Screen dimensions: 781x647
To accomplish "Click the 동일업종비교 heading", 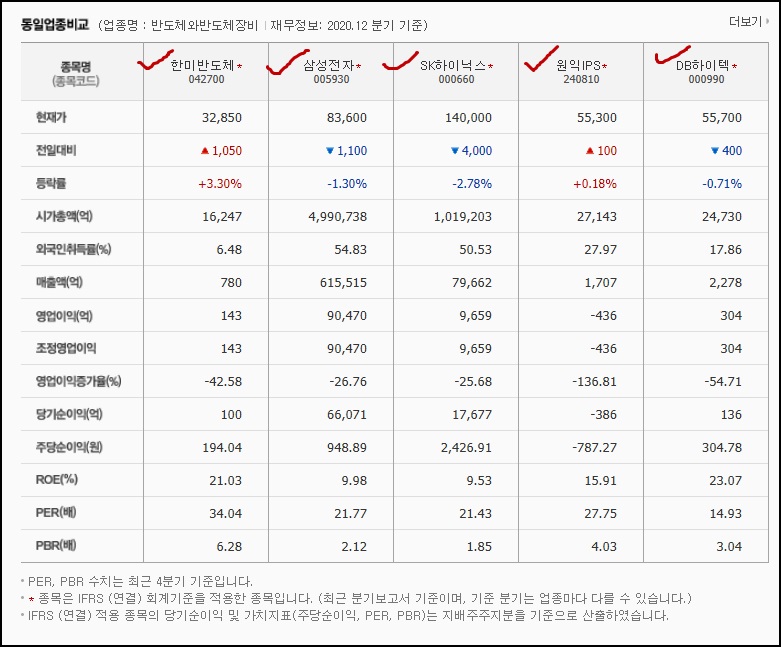I will [55, 25].
